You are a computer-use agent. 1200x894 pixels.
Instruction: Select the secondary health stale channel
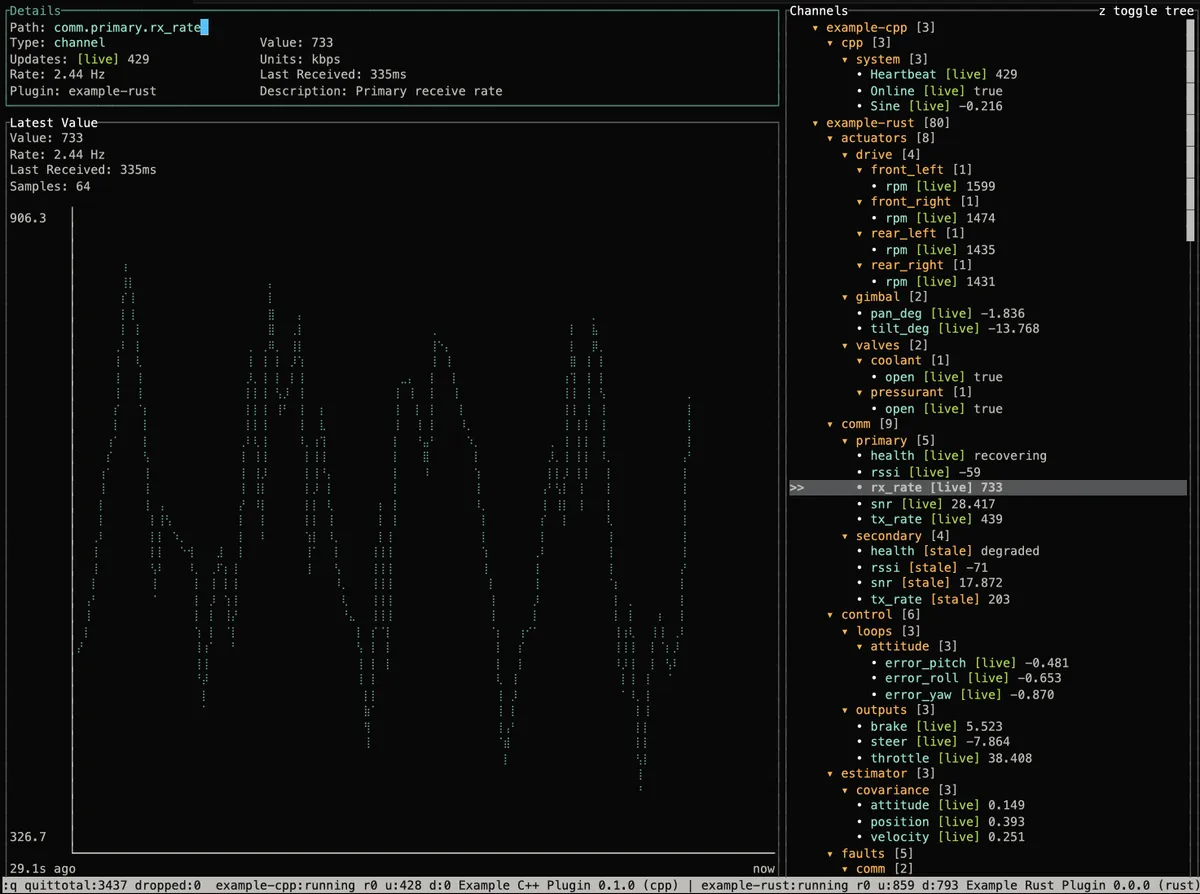[892, 551]
